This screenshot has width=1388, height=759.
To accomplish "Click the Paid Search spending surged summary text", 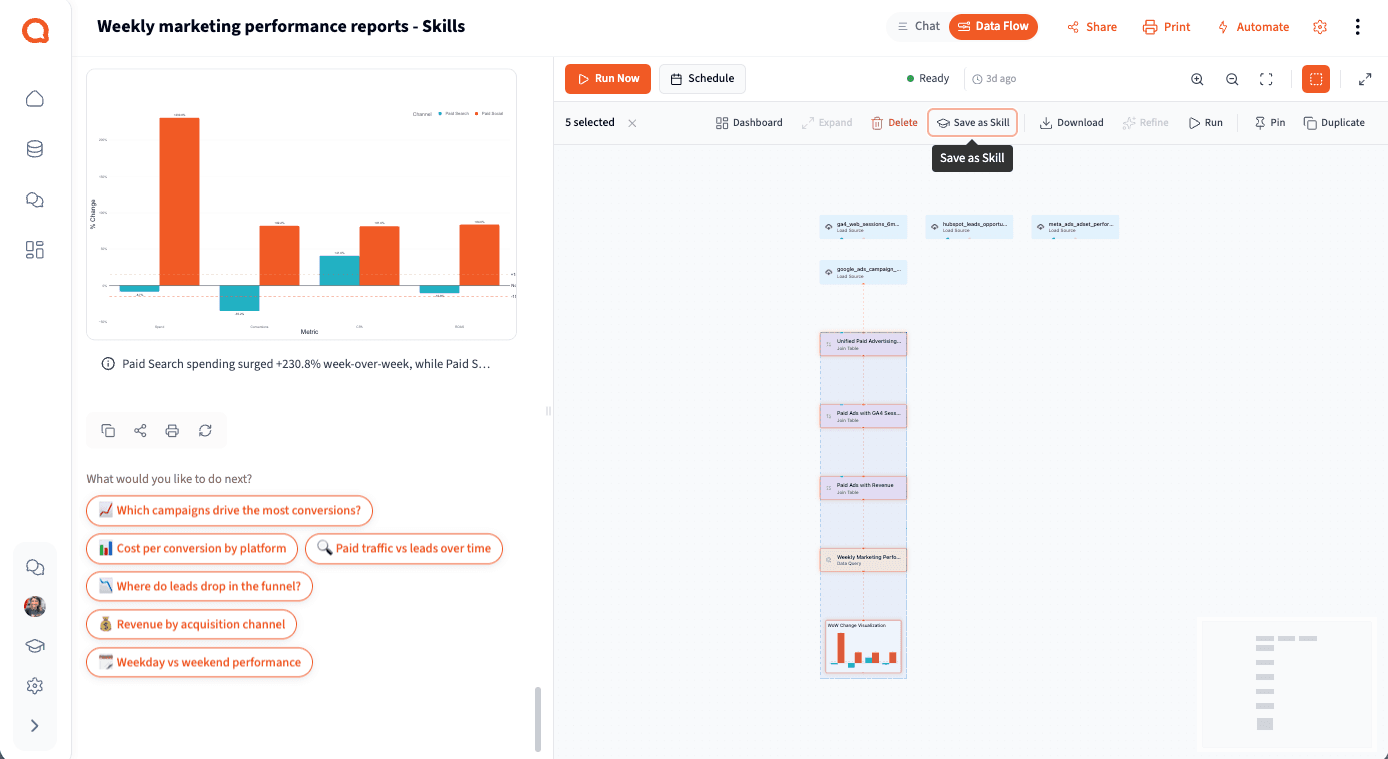I will [x=306, y=364].
